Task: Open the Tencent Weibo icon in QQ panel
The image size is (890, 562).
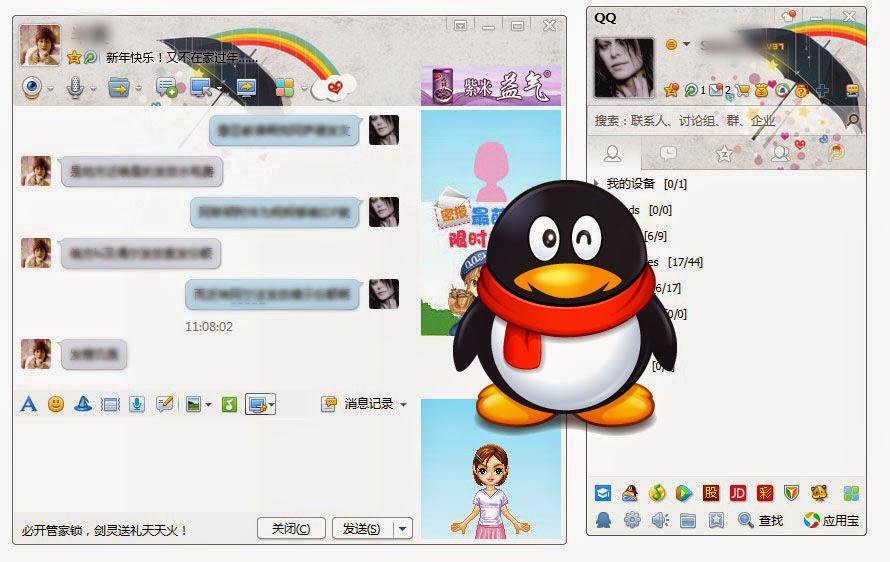Action: (691, 90)
